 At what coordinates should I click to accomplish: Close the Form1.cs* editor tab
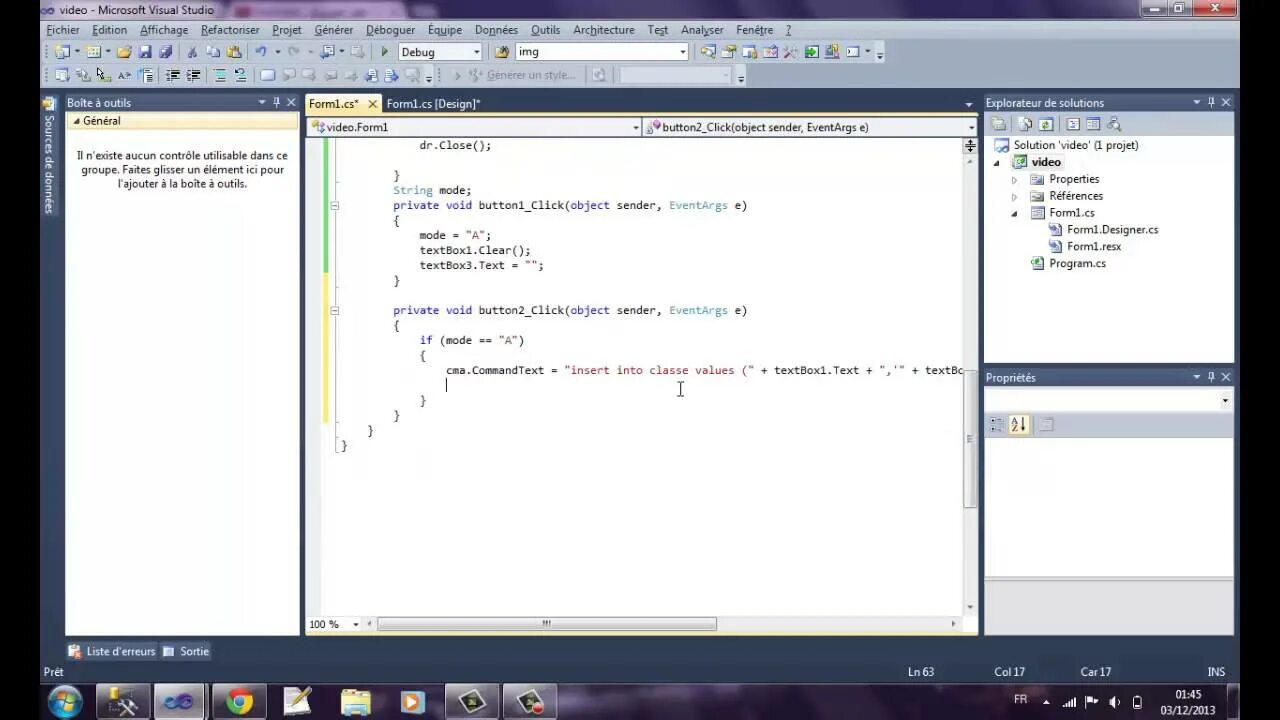(x=372, y=104)
